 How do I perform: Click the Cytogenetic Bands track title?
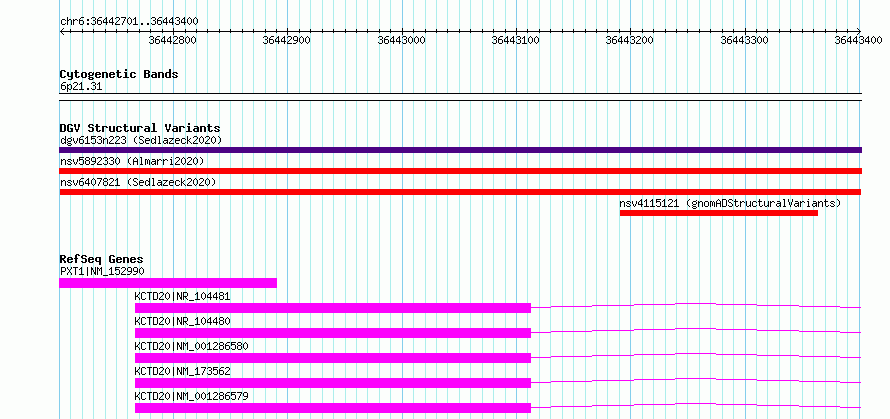[119, 74]
